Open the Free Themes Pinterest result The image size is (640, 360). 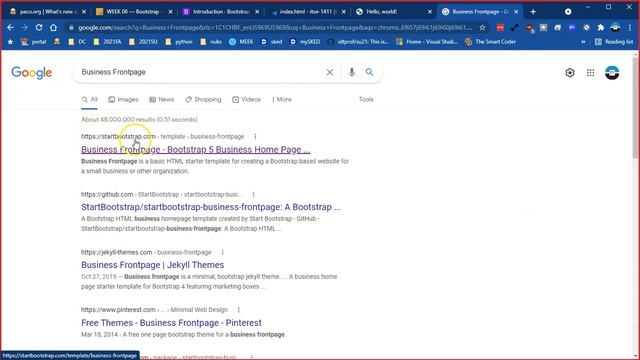(x=171, y=323)
